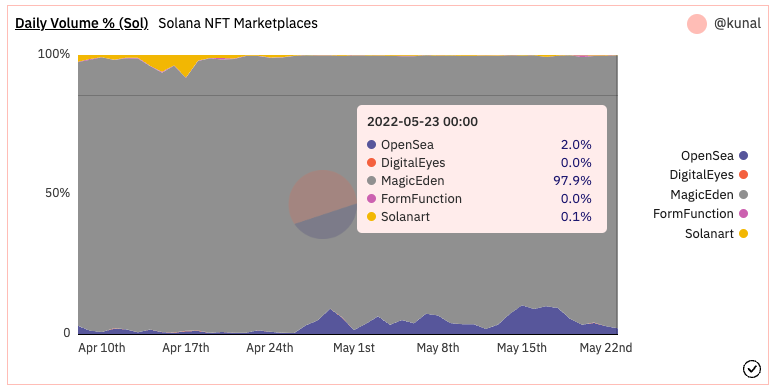Viewport: 769px width, 390px height.
Task: Click the May 8th axis label
Action: 437,348
